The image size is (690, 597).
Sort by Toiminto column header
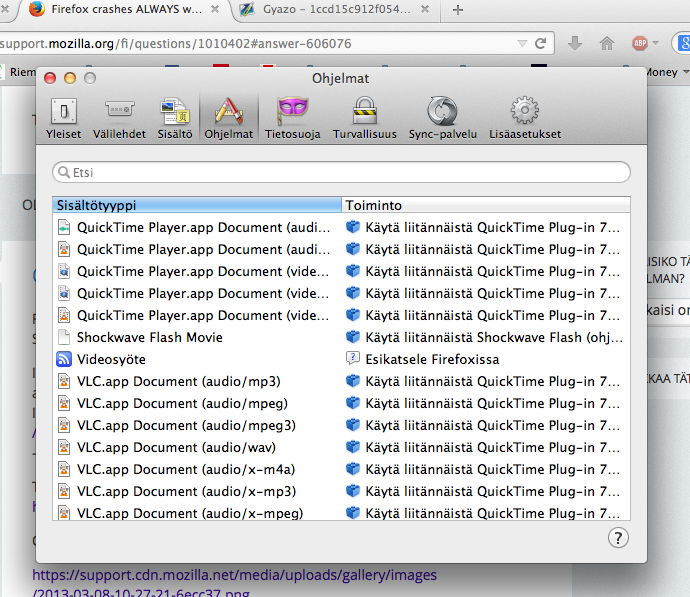coord(486,205)
